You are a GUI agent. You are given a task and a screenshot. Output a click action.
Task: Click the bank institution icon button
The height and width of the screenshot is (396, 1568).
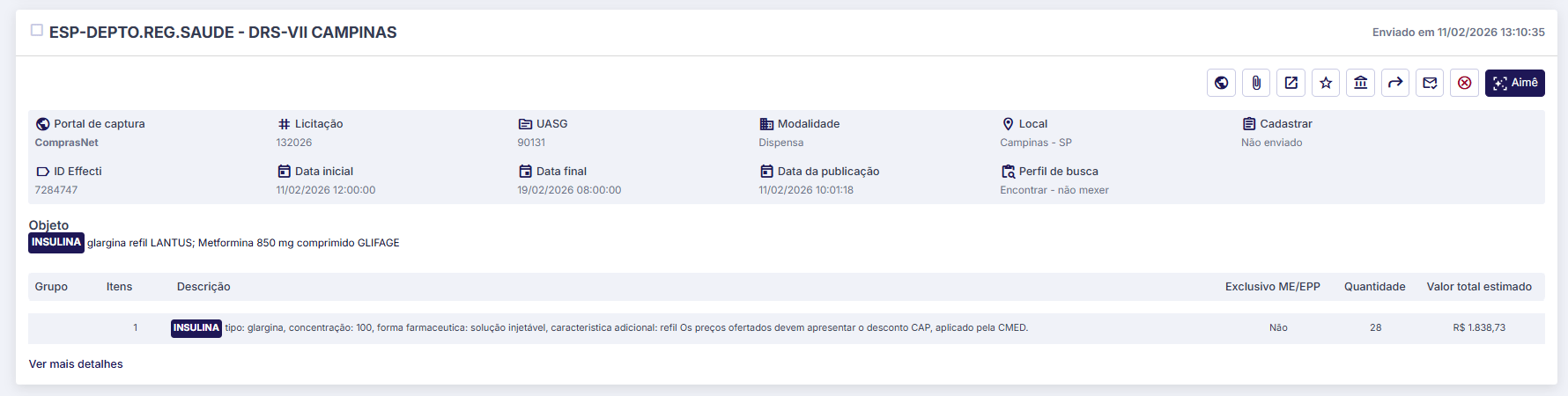[x=1360, y=83]
